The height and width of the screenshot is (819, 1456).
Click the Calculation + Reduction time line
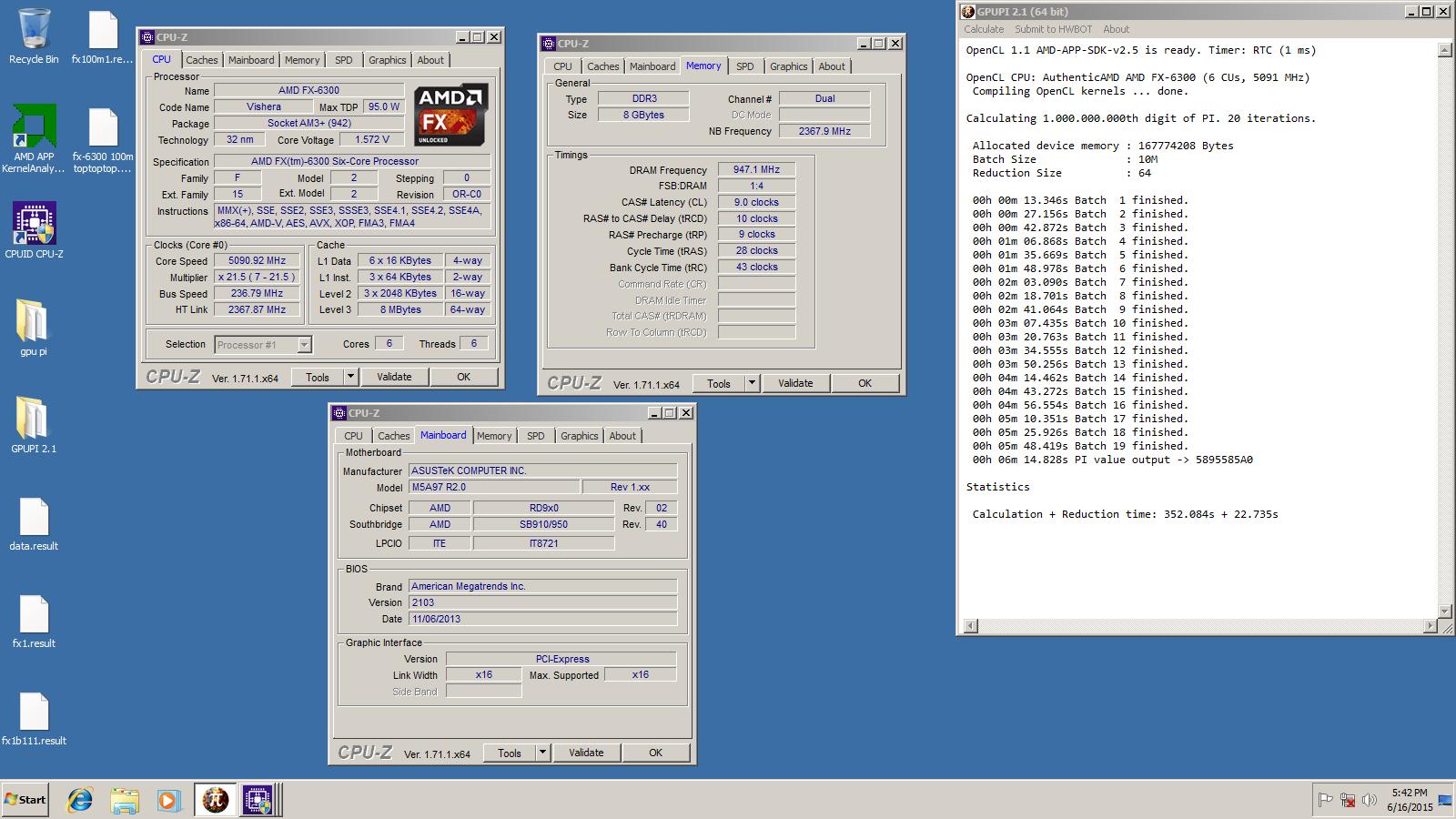pos(1125,514)
